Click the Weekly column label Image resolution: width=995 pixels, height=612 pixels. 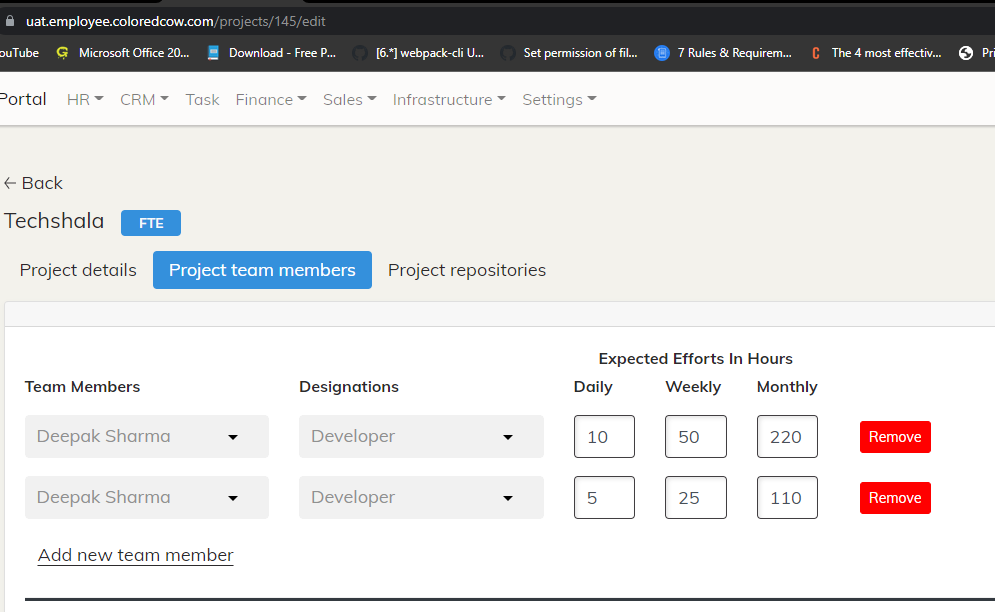click(693, 387)
